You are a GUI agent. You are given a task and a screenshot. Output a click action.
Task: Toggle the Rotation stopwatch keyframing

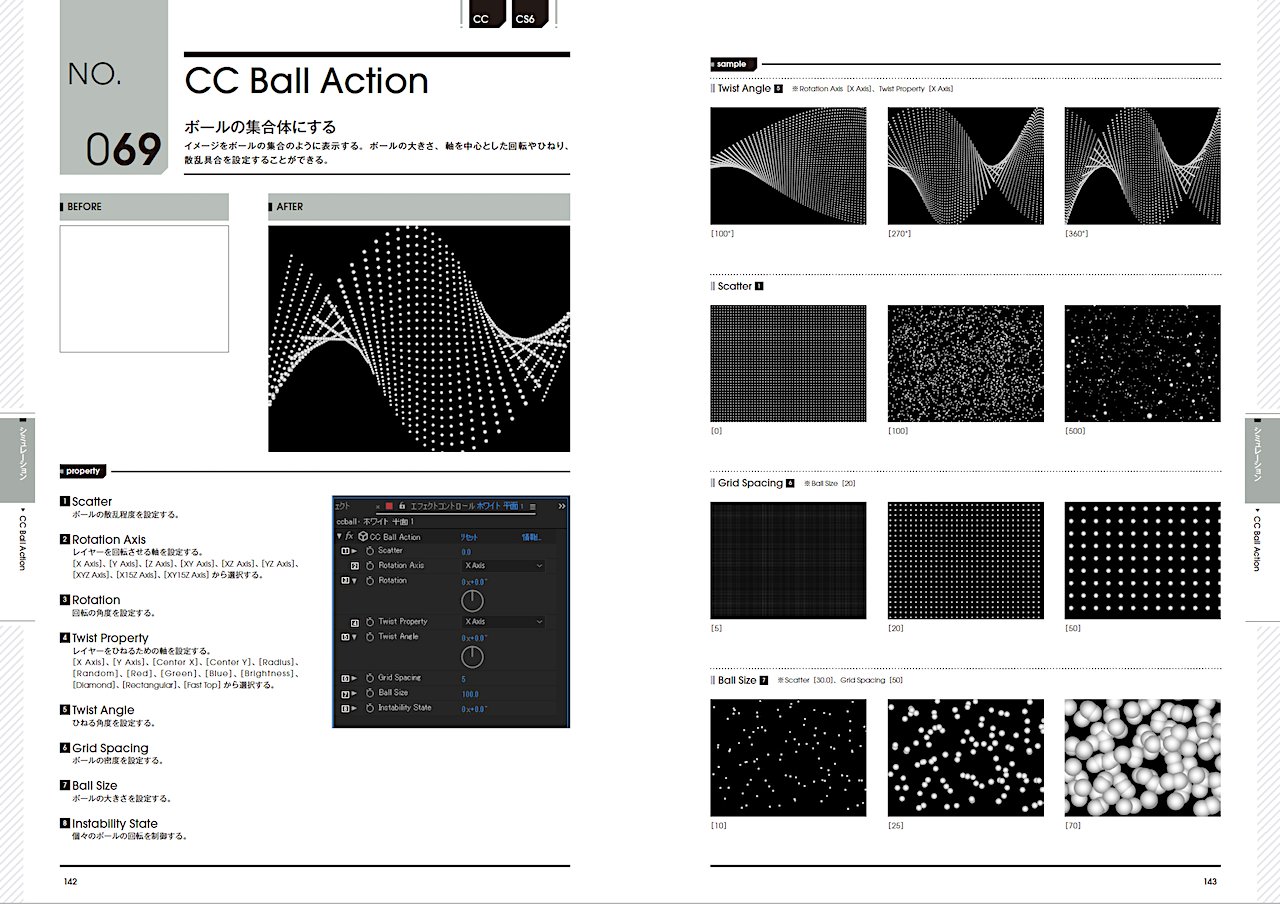coord(369,581)
